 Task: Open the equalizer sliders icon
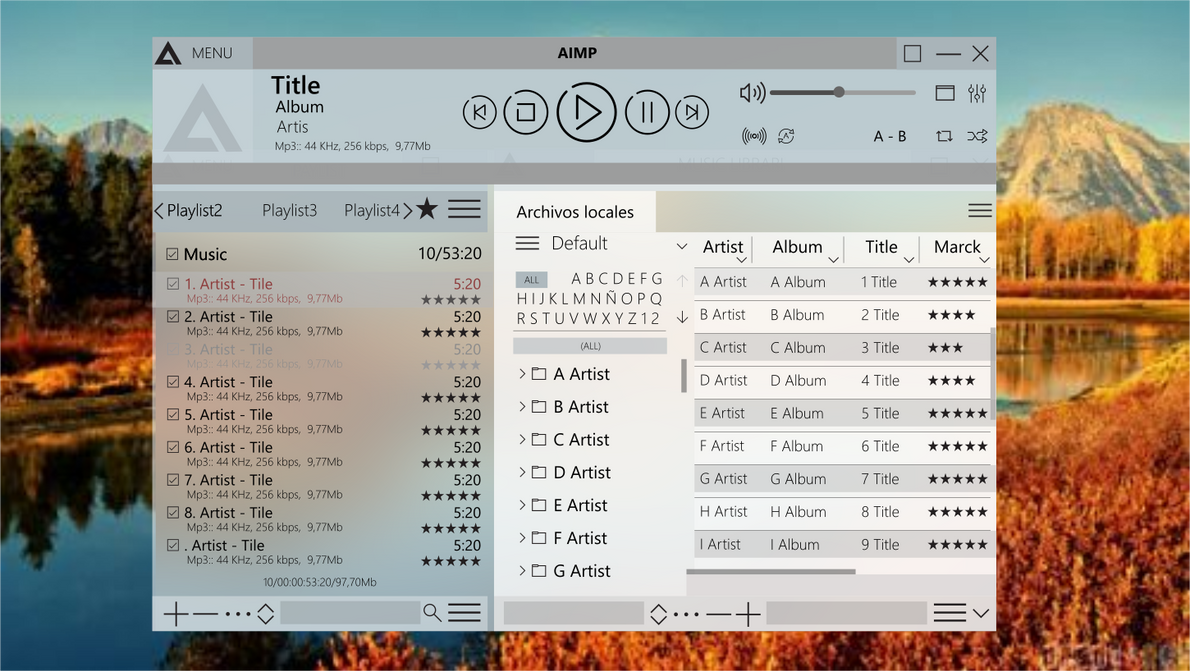point(977,93)
